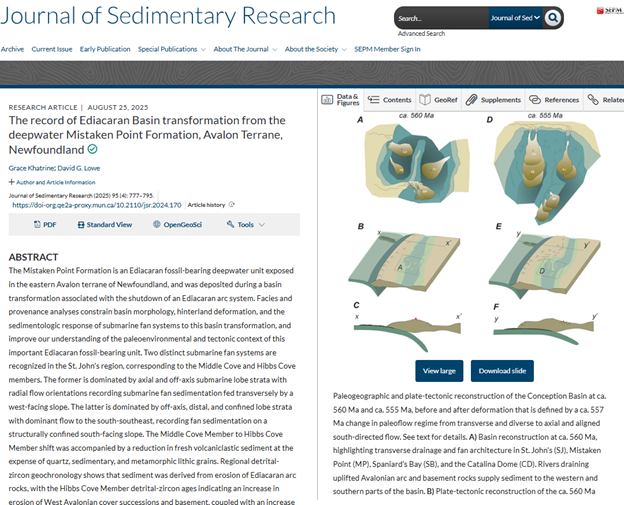Image resolution: width=624 pixels, height=505 pixels.
Task: Open the Supplements tab
Action: (x=495, y=100)
